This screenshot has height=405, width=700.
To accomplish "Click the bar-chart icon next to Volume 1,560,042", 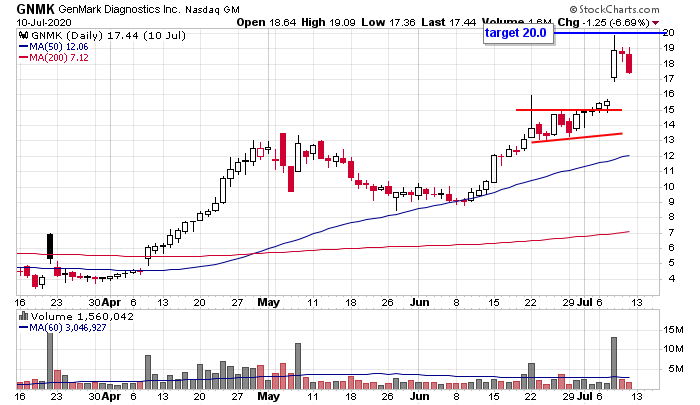I will pos(23,317).
